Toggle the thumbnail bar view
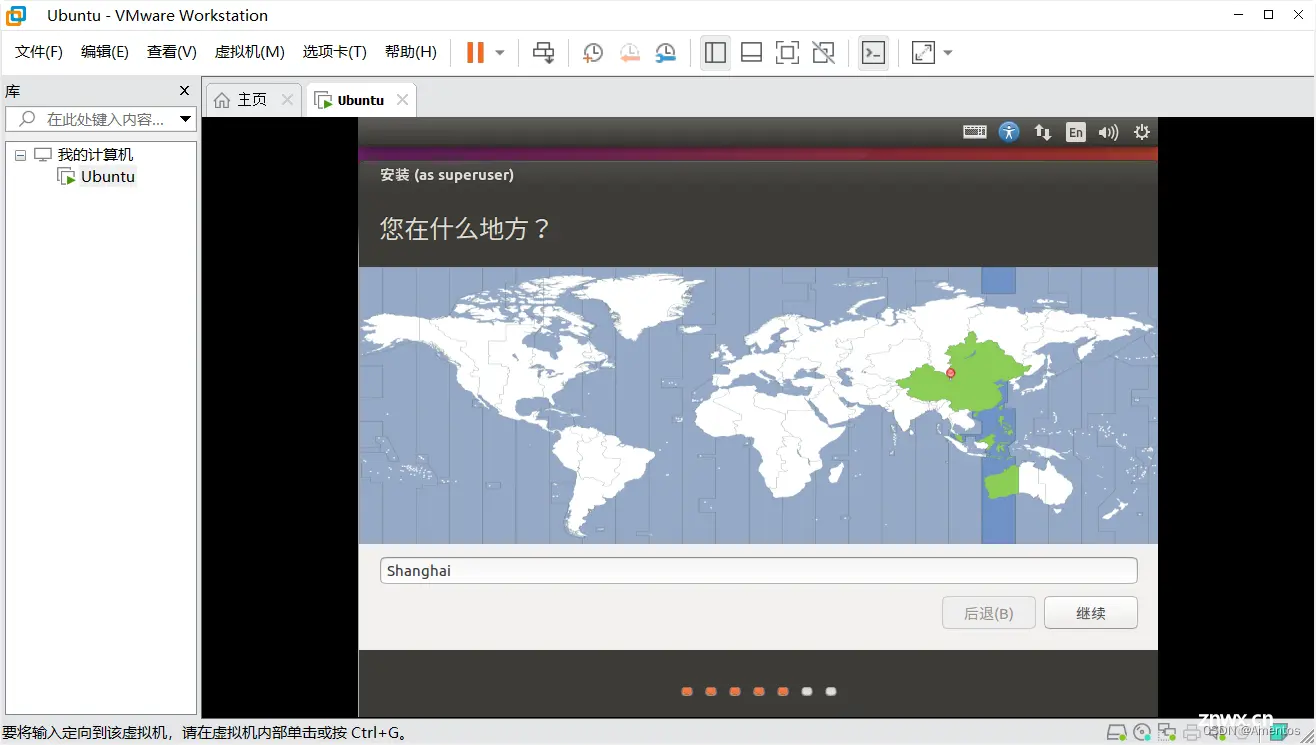 tap(751, 53)
